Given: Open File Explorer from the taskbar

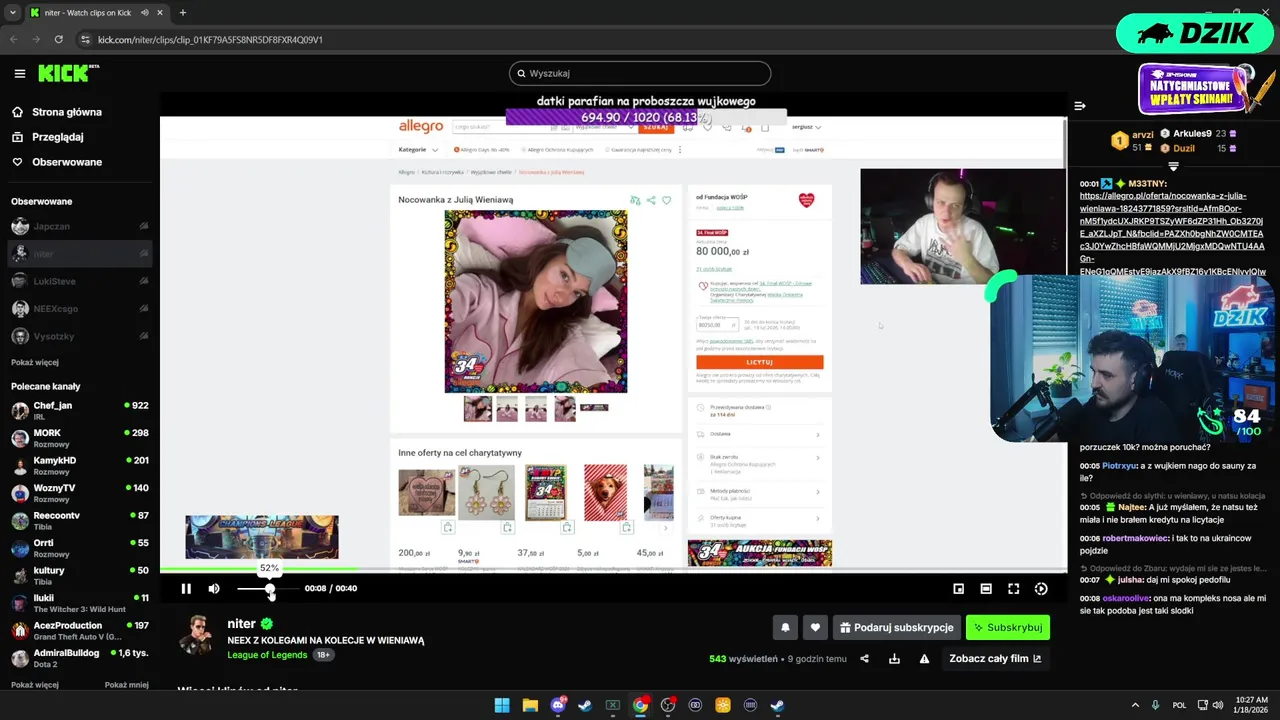Looking at the screenshot, I should [530, 705].
